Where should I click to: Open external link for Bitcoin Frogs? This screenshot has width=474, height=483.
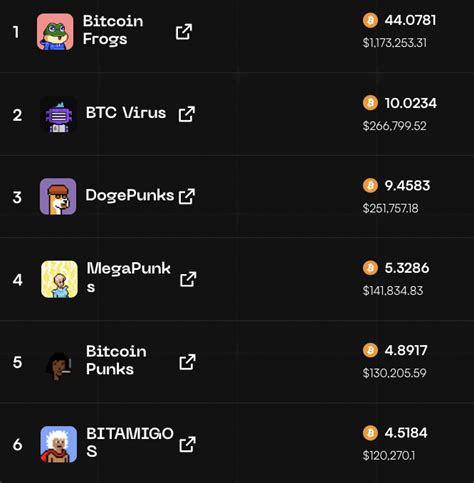coord(184,32)
